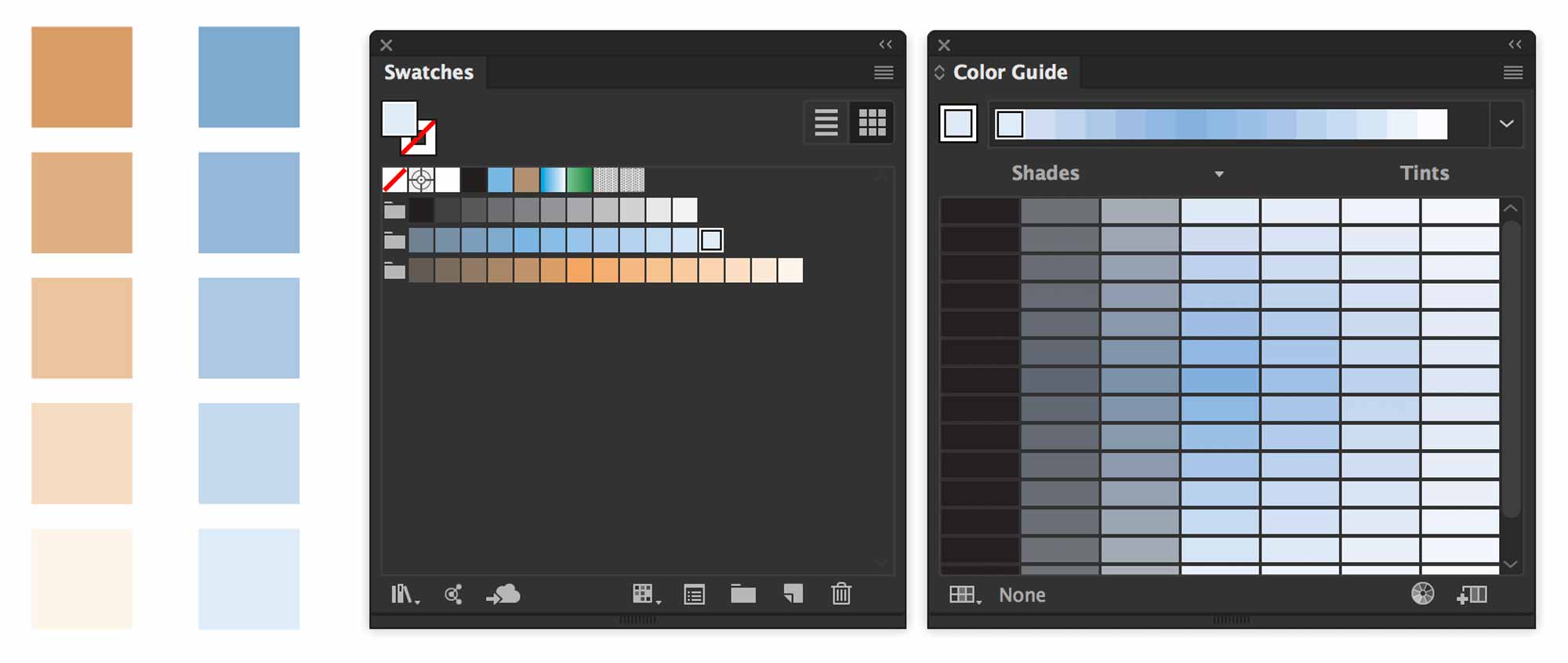The image size is (1568, 663).
Task: Select the White swatch in top row
Action: click(x=448, y=180)
